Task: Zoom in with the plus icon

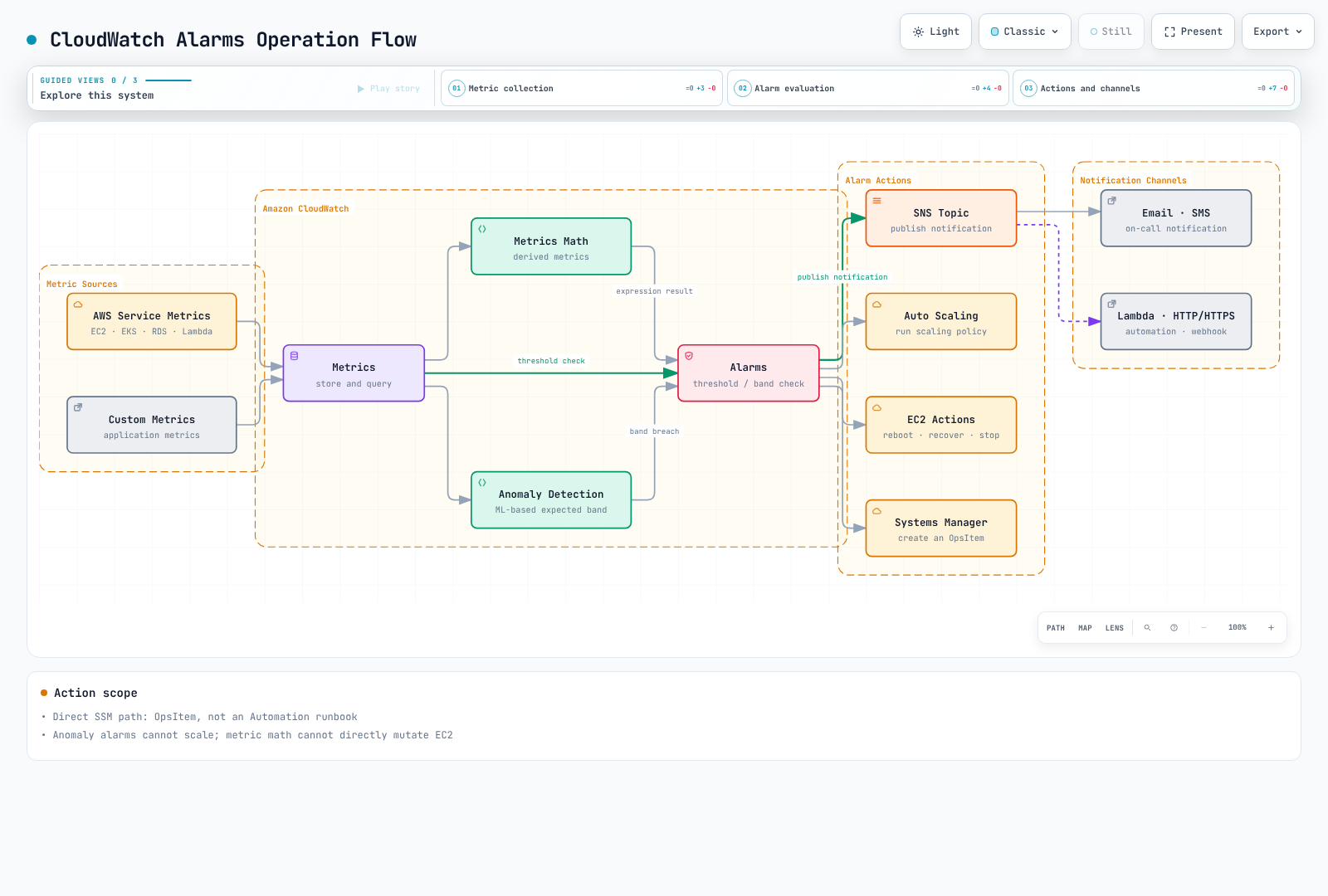Action: tap(1271, 628)
